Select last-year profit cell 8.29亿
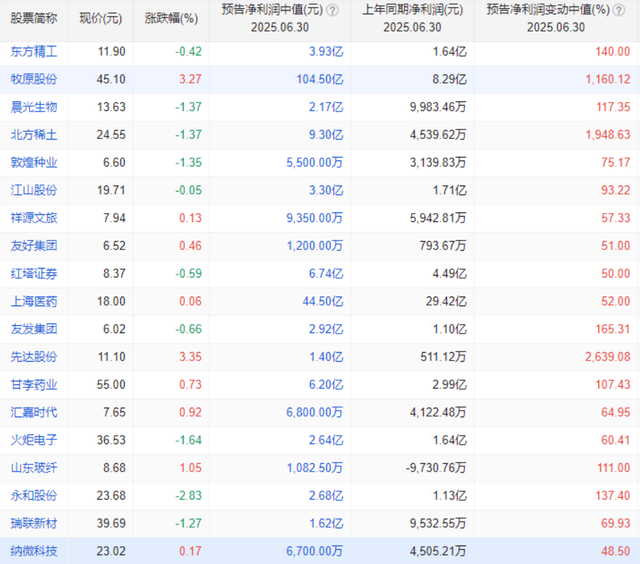Screen dimensions: 640x564 [449, 79]
